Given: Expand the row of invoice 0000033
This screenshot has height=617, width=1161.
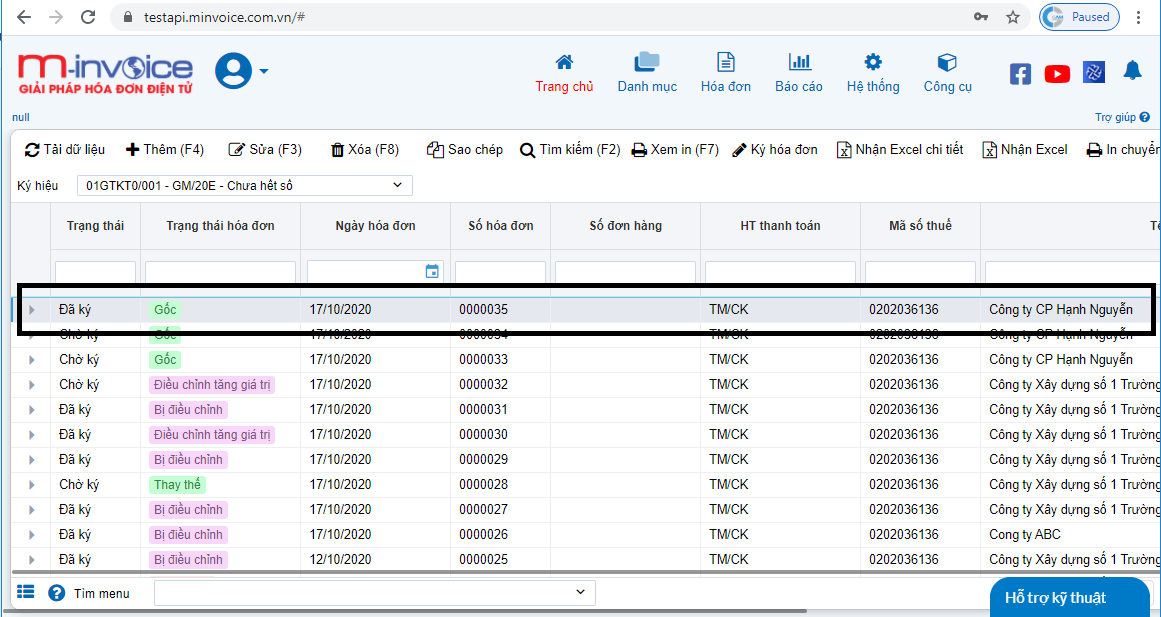Looking at the screenshot, I should coord(32,360).
